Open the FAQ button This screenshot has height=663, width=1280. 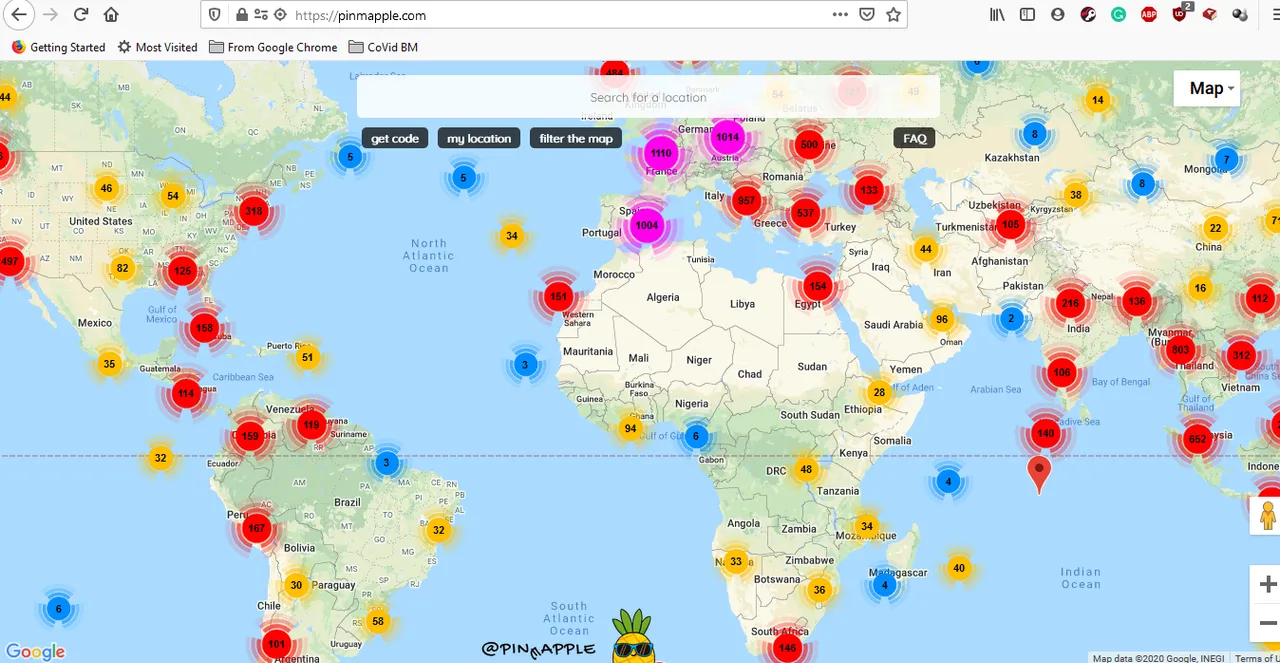[x=915, y=138]
